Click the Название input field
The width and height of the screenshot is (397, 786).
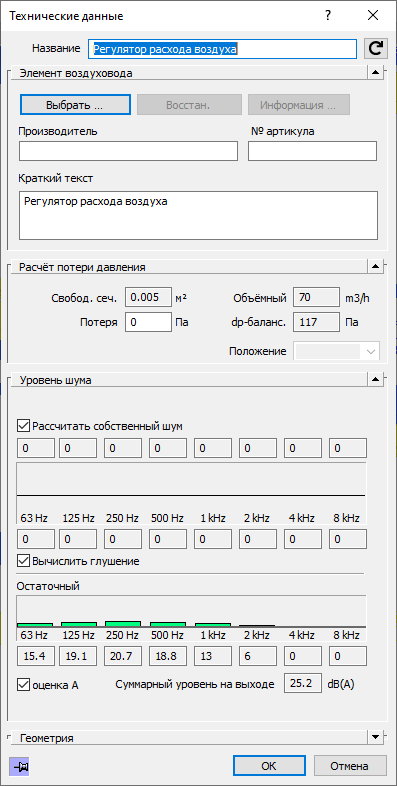223,49
